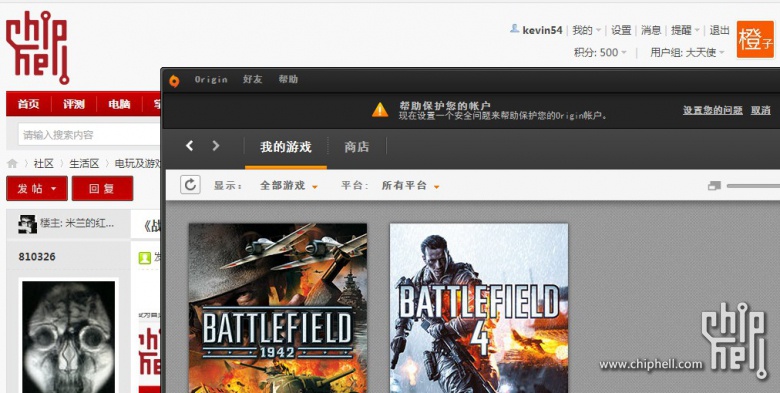This screenshot has width=780, height=393.
Task: Click the 回复 button on the forum
Action: pos(102,189)
